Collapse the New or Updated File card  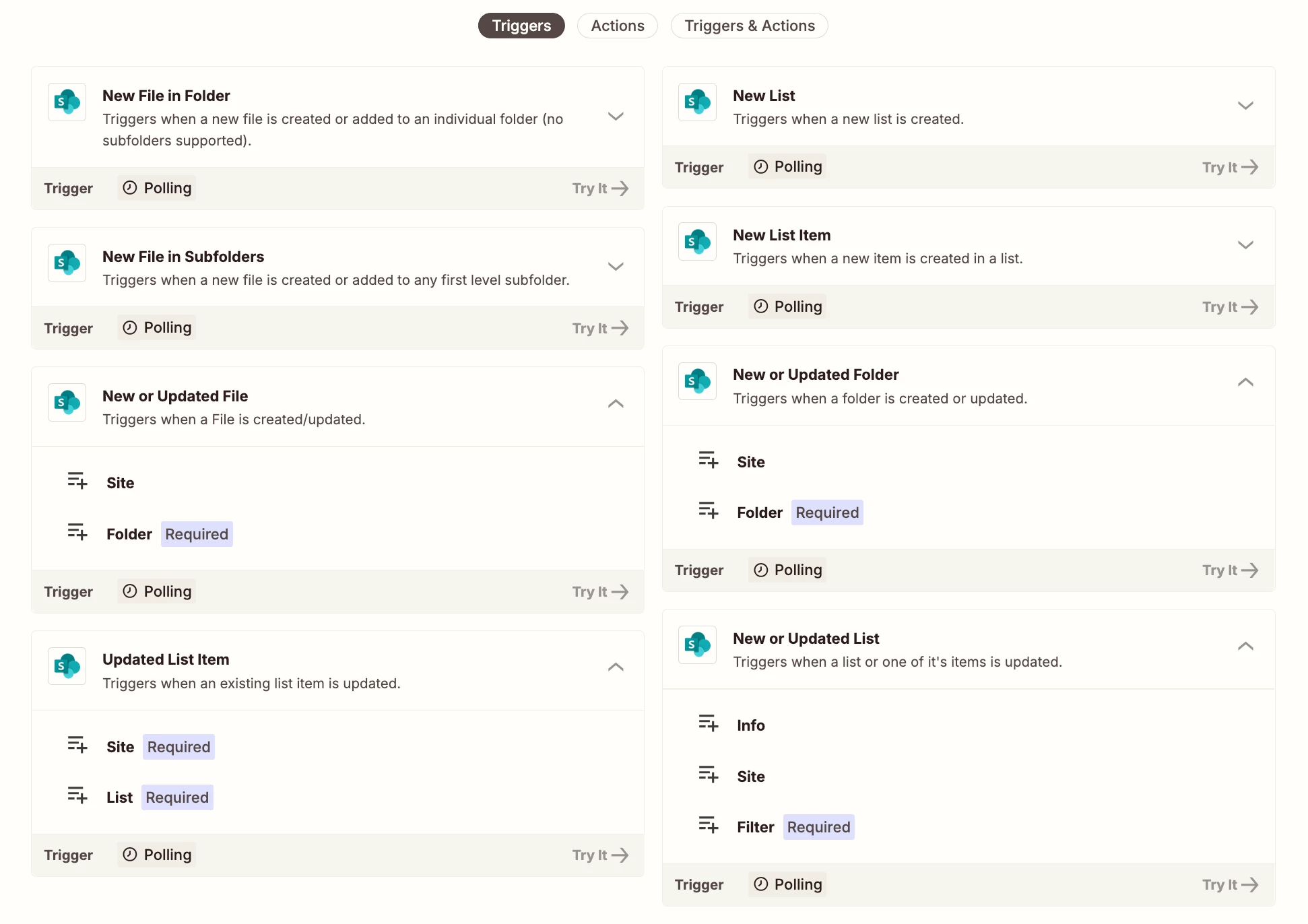[x=616, y=403]
